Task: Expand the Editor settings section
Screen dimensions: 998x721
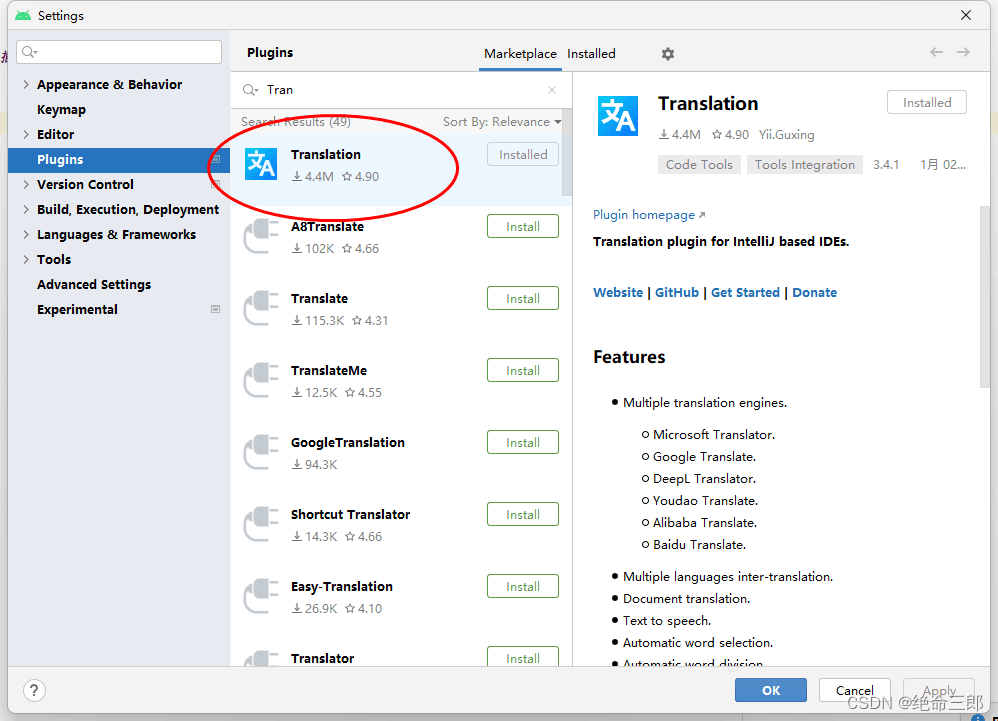Action: coord(25,134)
